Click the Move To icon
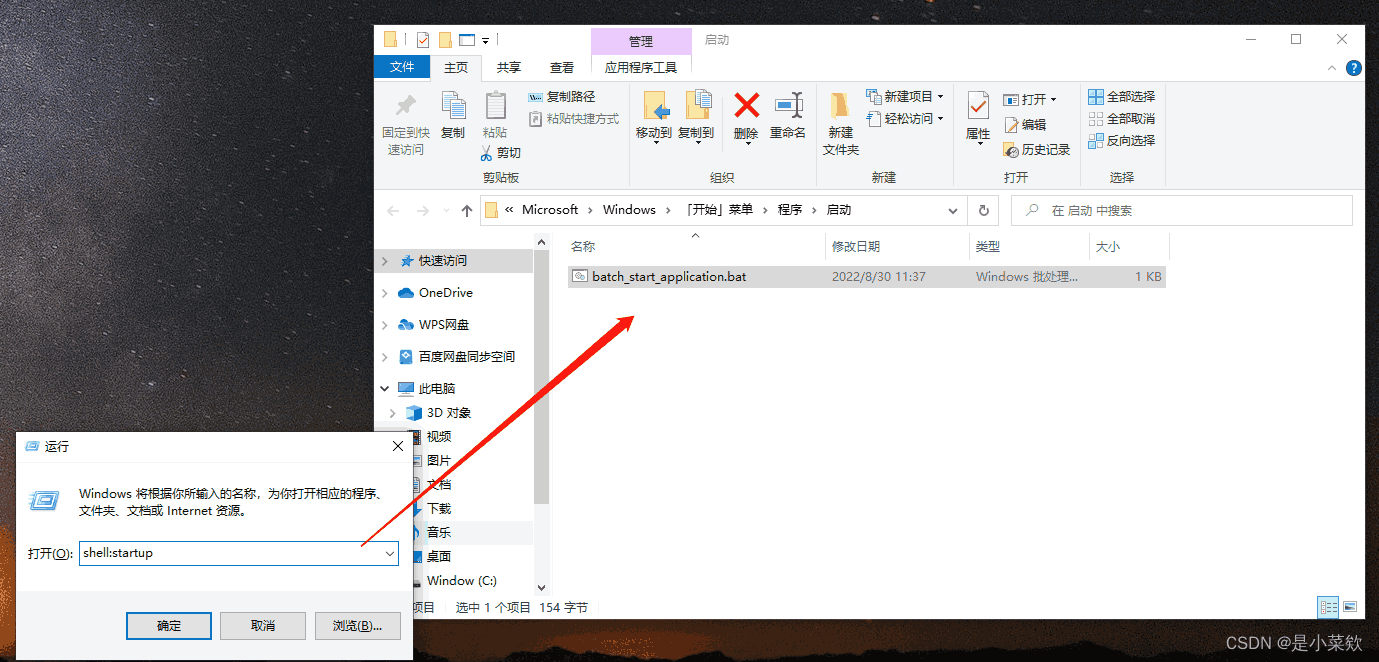This screenshot has width=1379, height=662. 654,106
